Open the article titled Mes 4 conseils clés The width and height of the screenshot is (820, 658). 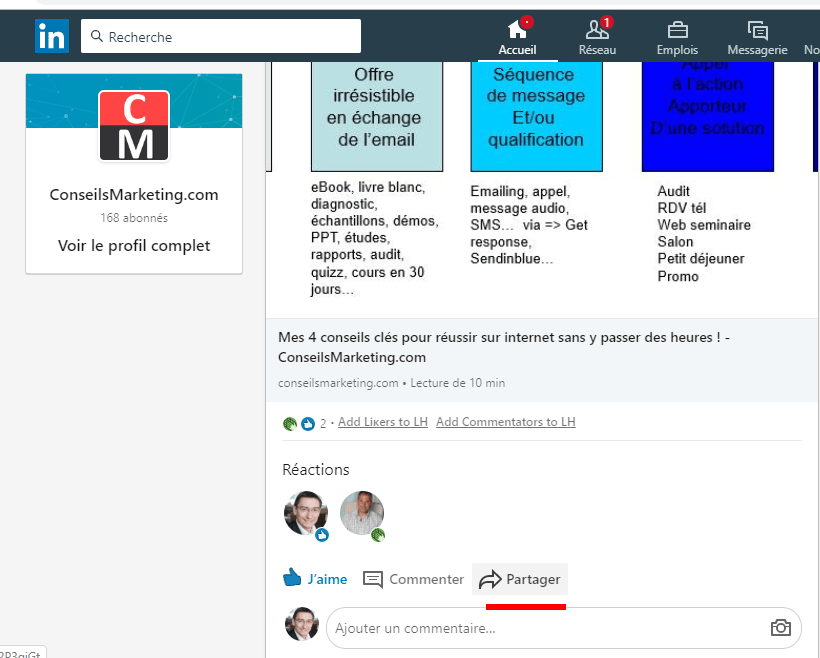click(x=504, y=347)
